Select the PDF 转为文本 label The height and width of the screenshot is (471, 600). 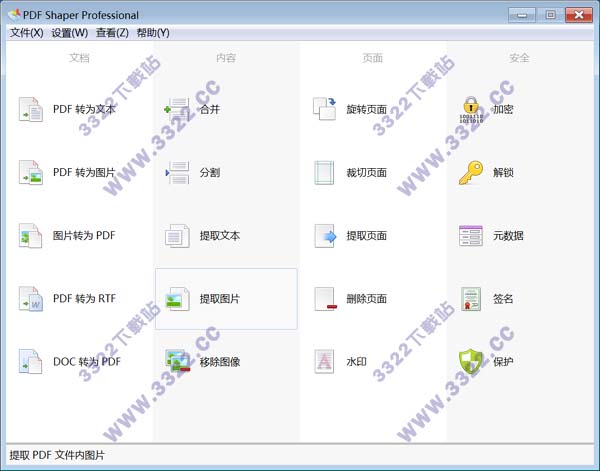click(84, 109)
